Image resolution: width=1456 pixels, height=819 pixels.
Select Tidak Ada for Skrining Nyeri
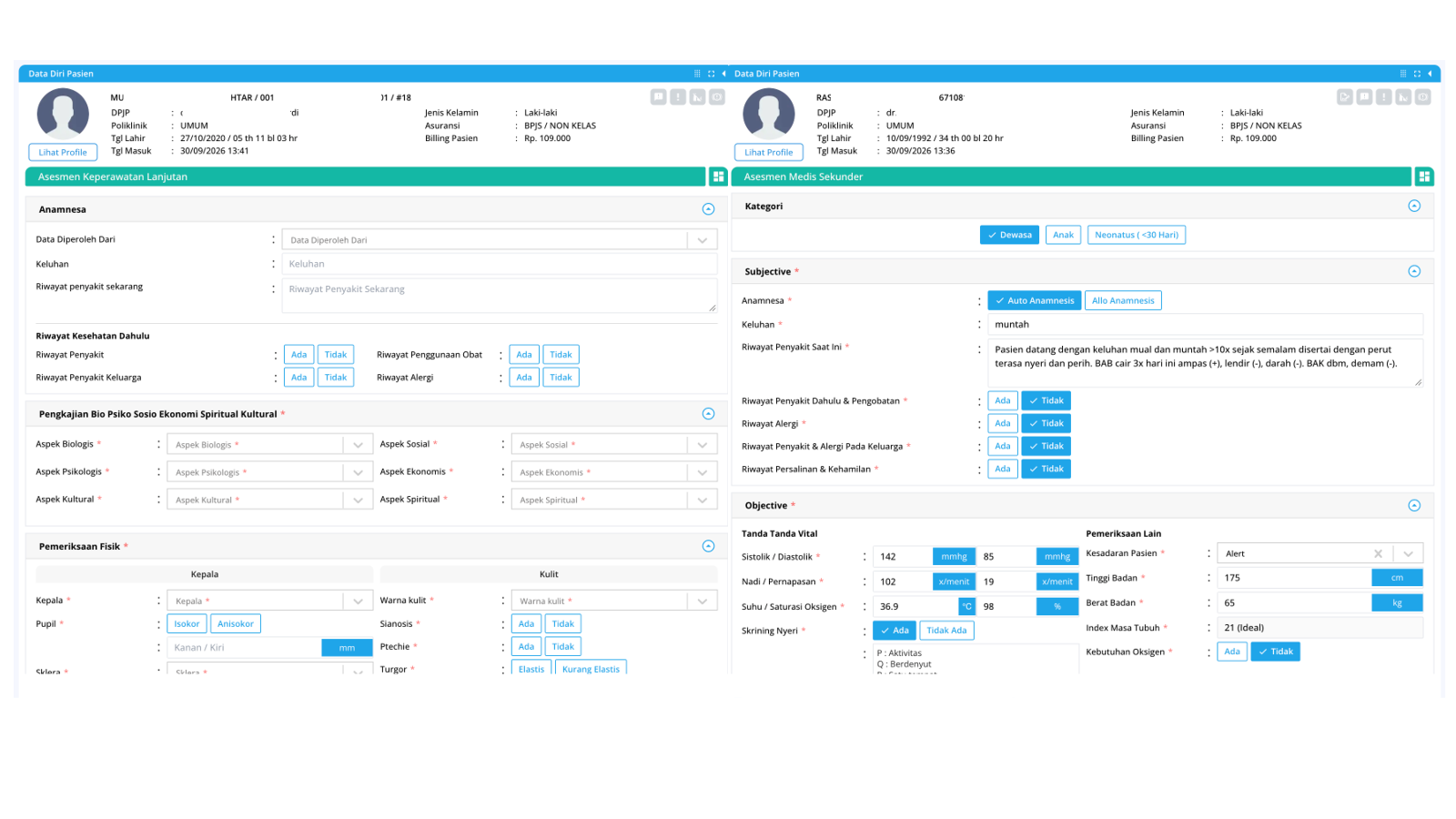click(946, 631)
